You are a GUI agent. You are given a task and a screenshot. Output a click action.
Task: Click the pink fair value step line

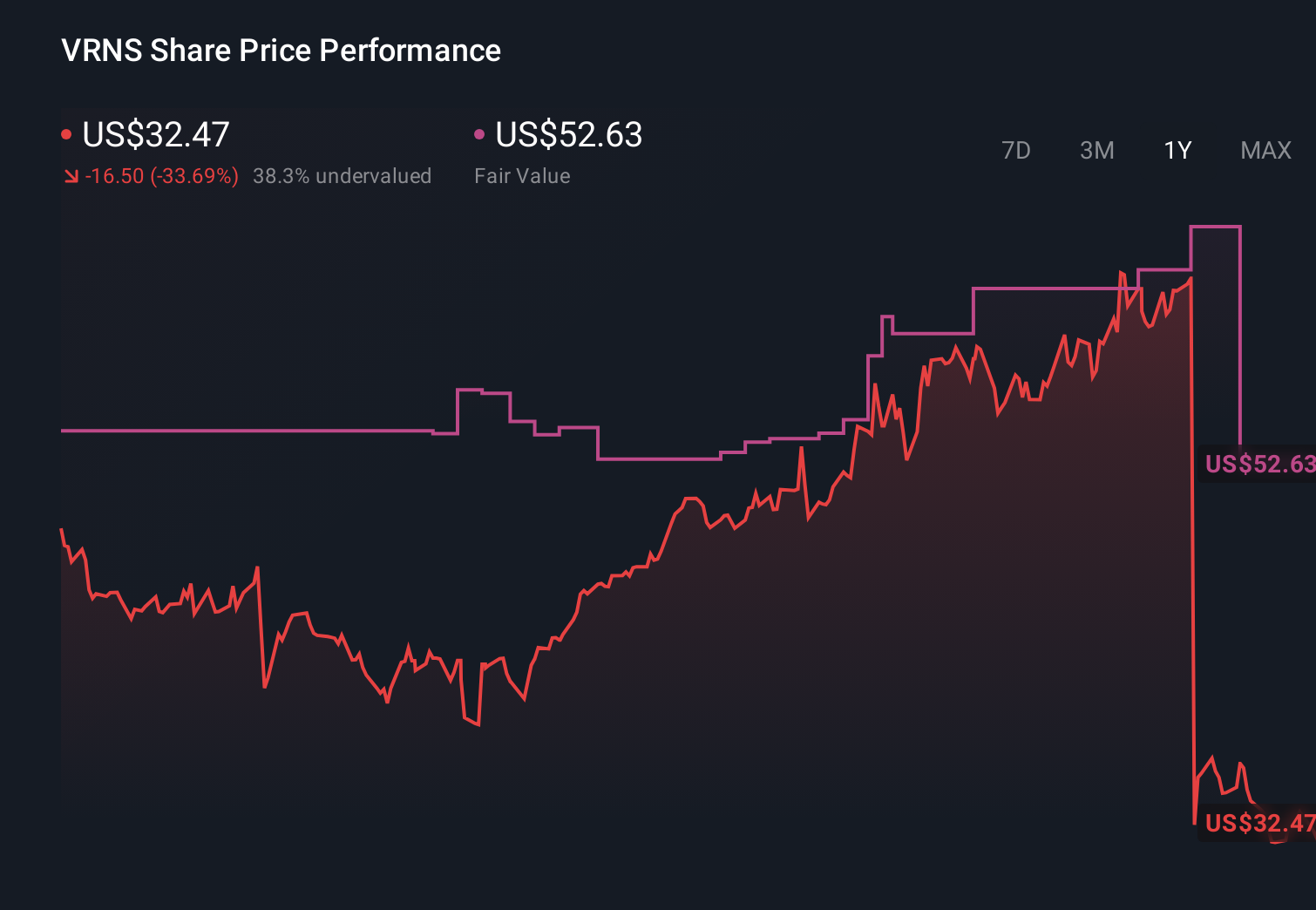point(261,431)
